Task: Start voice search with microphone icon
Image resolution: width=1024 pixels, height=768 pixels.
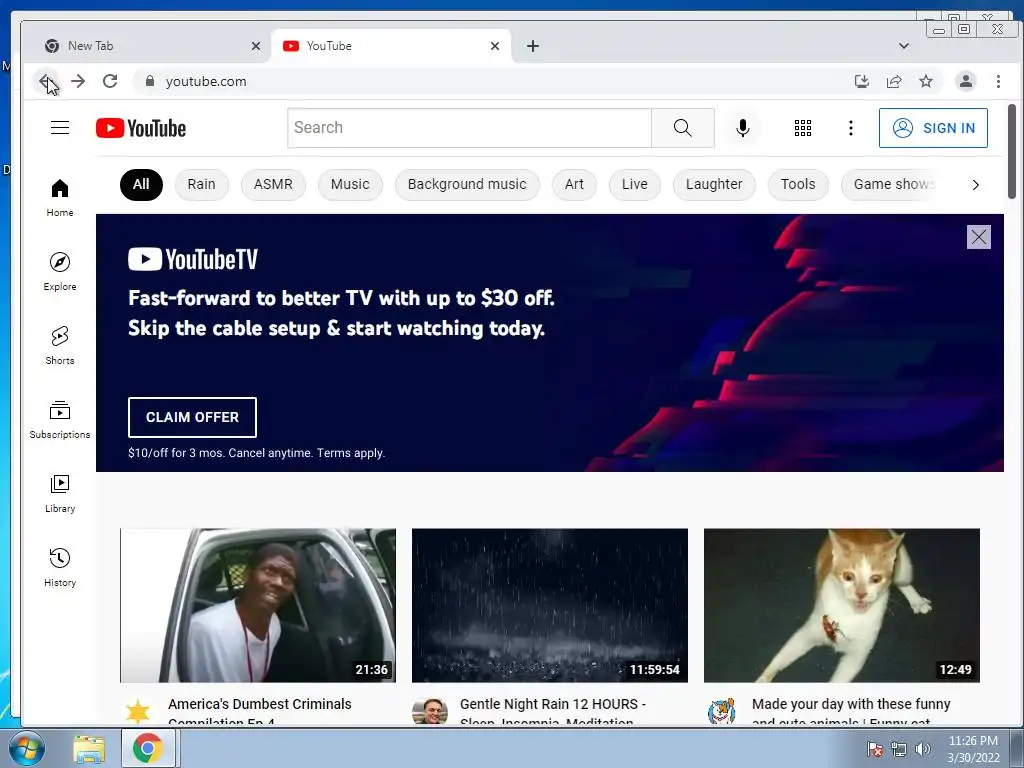Action: coord(743,128)
